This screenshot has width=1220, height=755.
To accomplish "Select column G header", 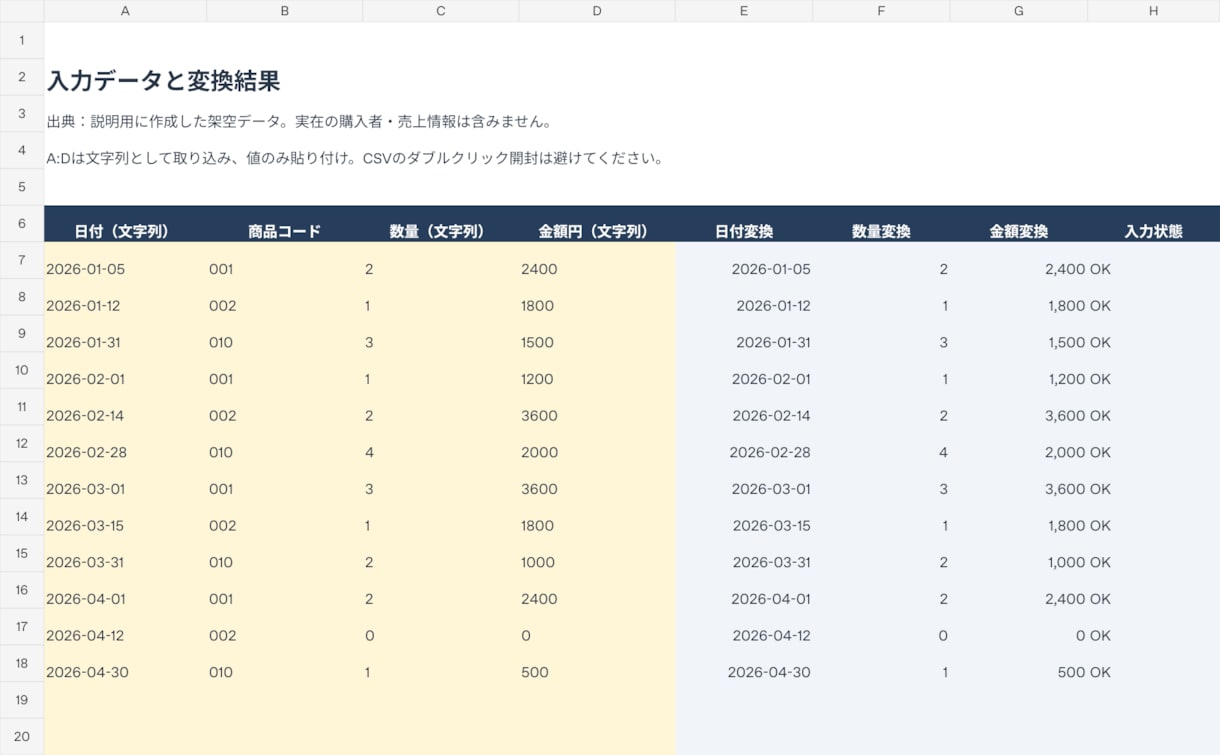I will 1019,11.
